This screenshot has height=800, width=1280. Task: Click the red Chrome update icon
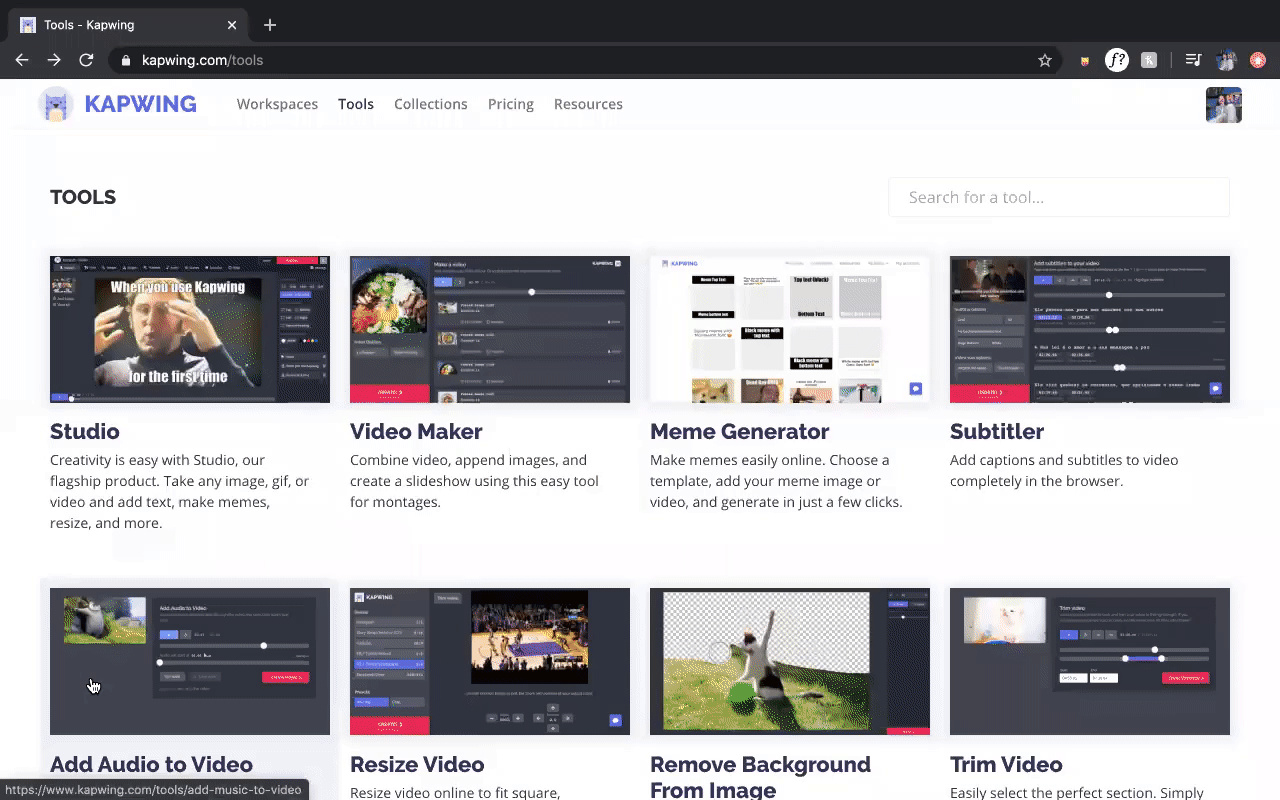click(1258, 60)
